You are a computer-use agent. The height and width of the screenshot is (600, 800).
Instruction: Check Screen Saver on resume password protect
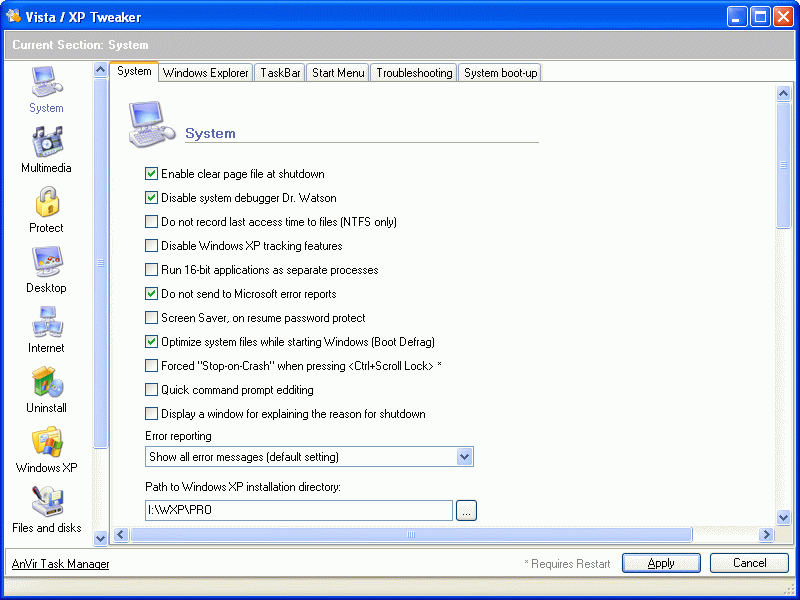pos(151,317)
